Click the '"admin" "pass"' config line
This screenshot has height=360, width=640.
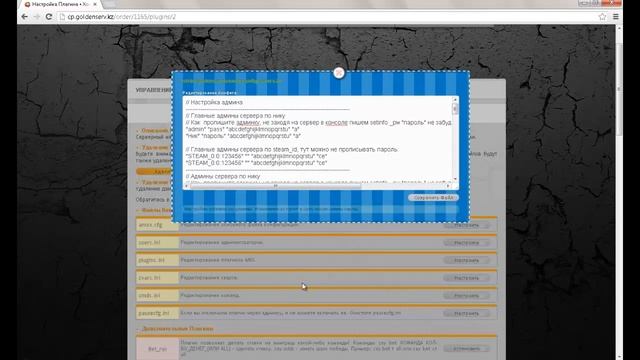point(243,129)
